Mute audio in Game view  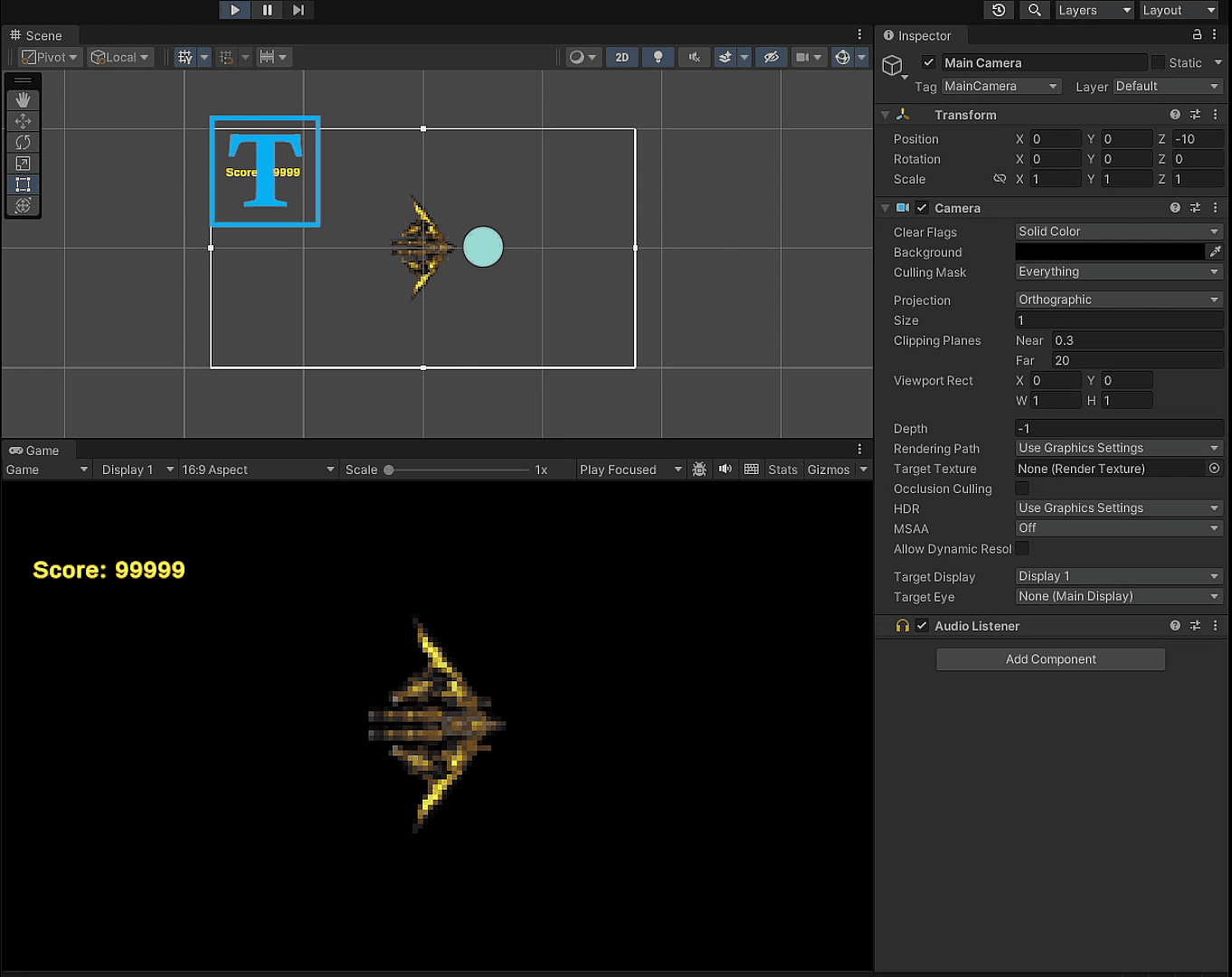tap(725, 470)
